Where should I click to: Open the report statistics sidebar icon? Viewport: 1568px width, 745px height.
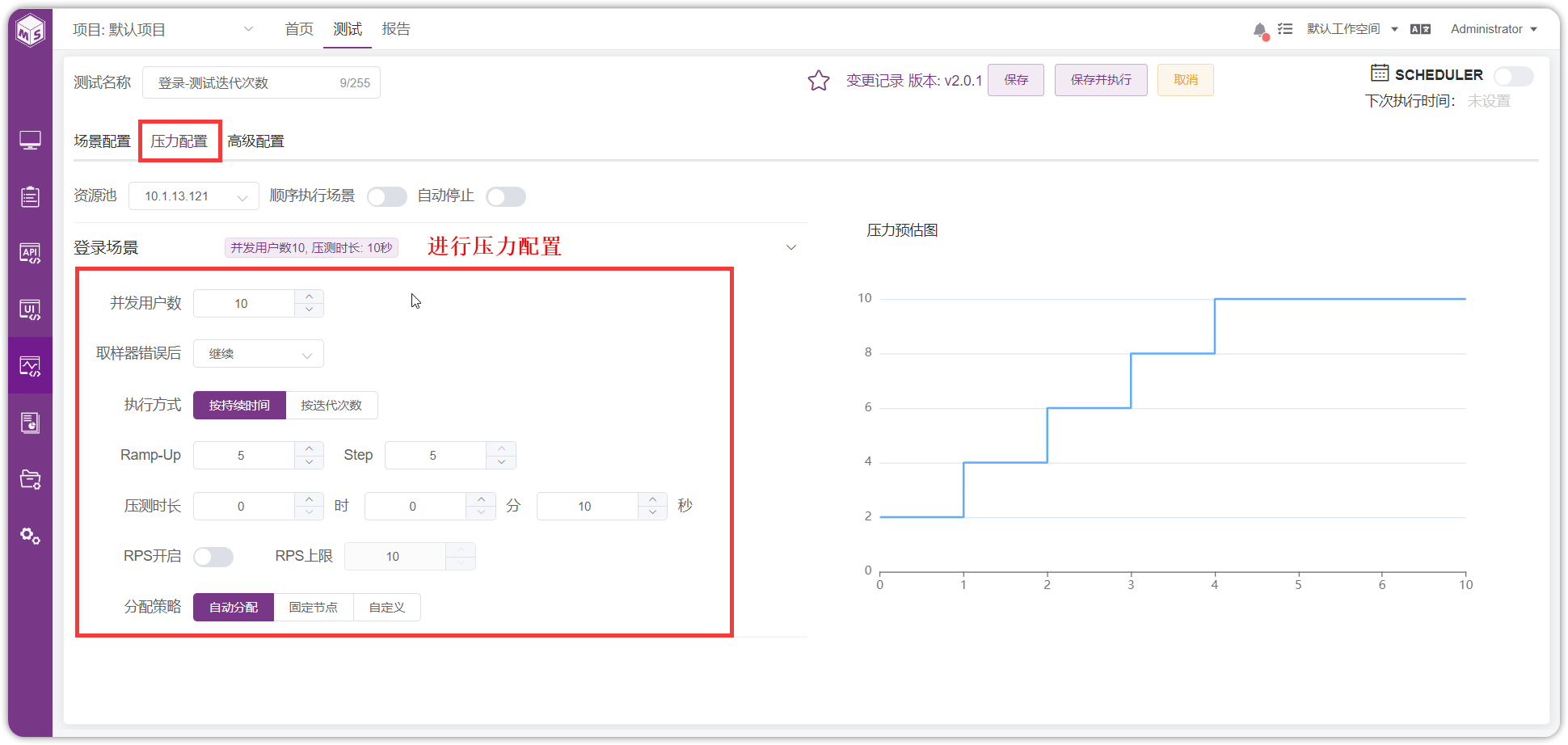click(31, 423)
